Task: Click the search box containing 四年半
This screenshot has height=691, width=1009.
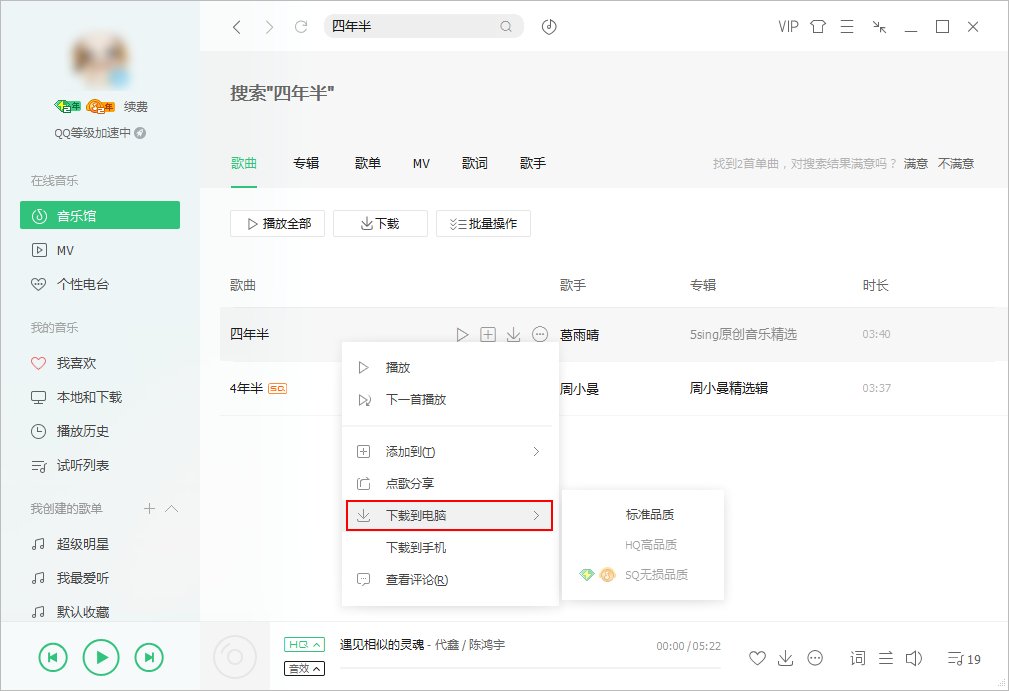Action: (420, 26)
